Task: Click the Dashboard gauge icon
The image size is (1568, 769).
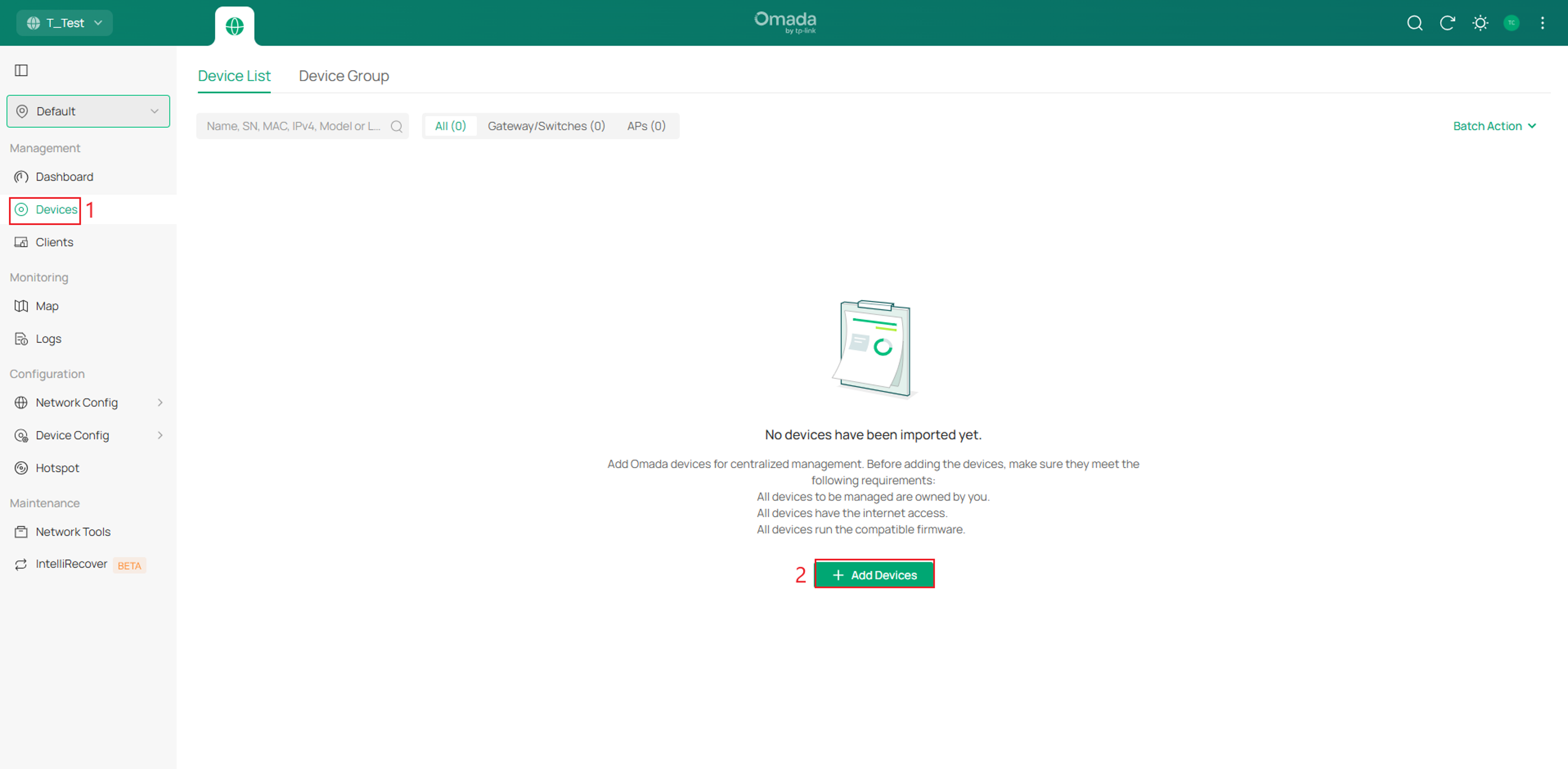Action: tap(21, 176)
